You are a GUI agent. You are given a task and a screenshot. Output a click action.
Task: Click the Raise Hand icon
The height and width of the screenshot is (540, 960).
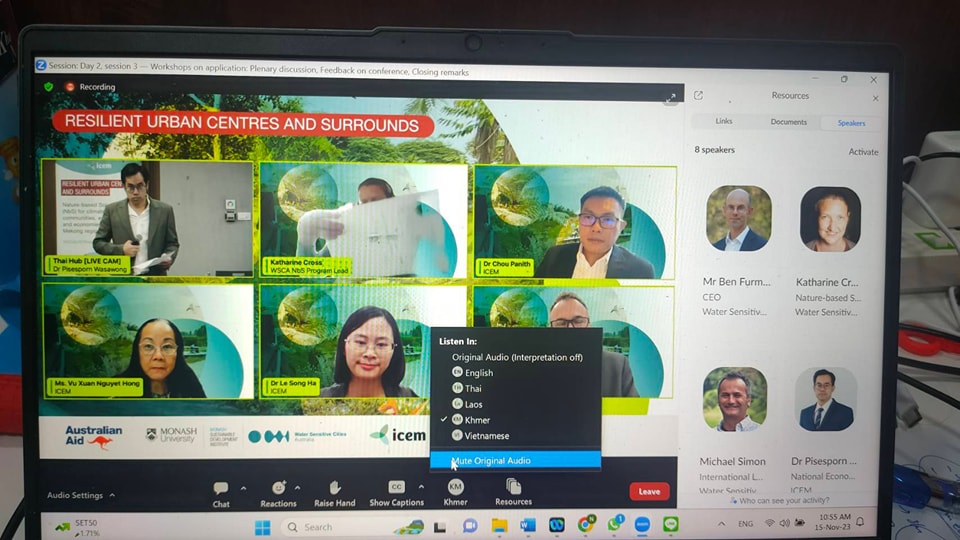pos(335,488)
